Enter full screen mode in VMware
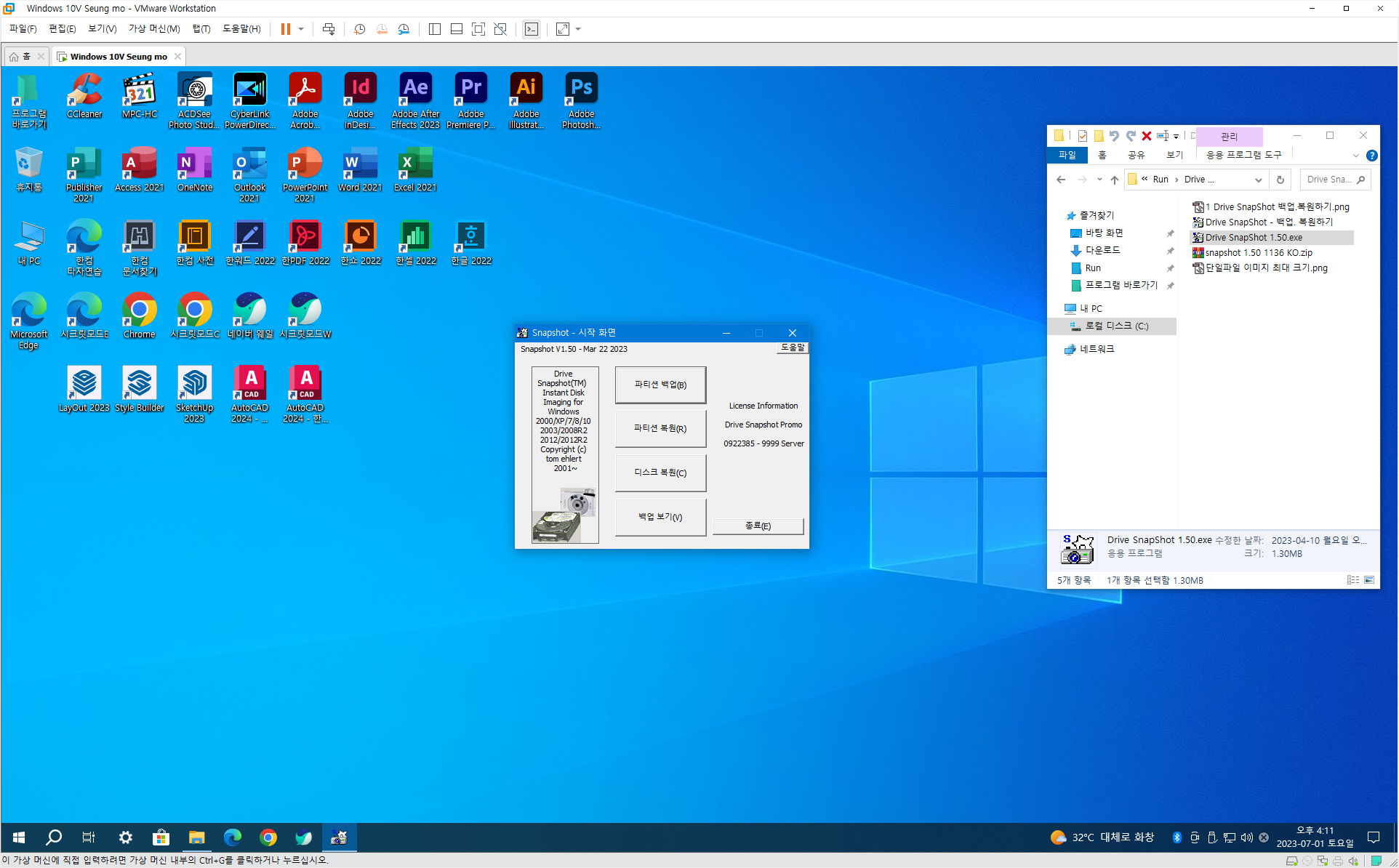The image size is (1399, 868). [x=478, y=29]
